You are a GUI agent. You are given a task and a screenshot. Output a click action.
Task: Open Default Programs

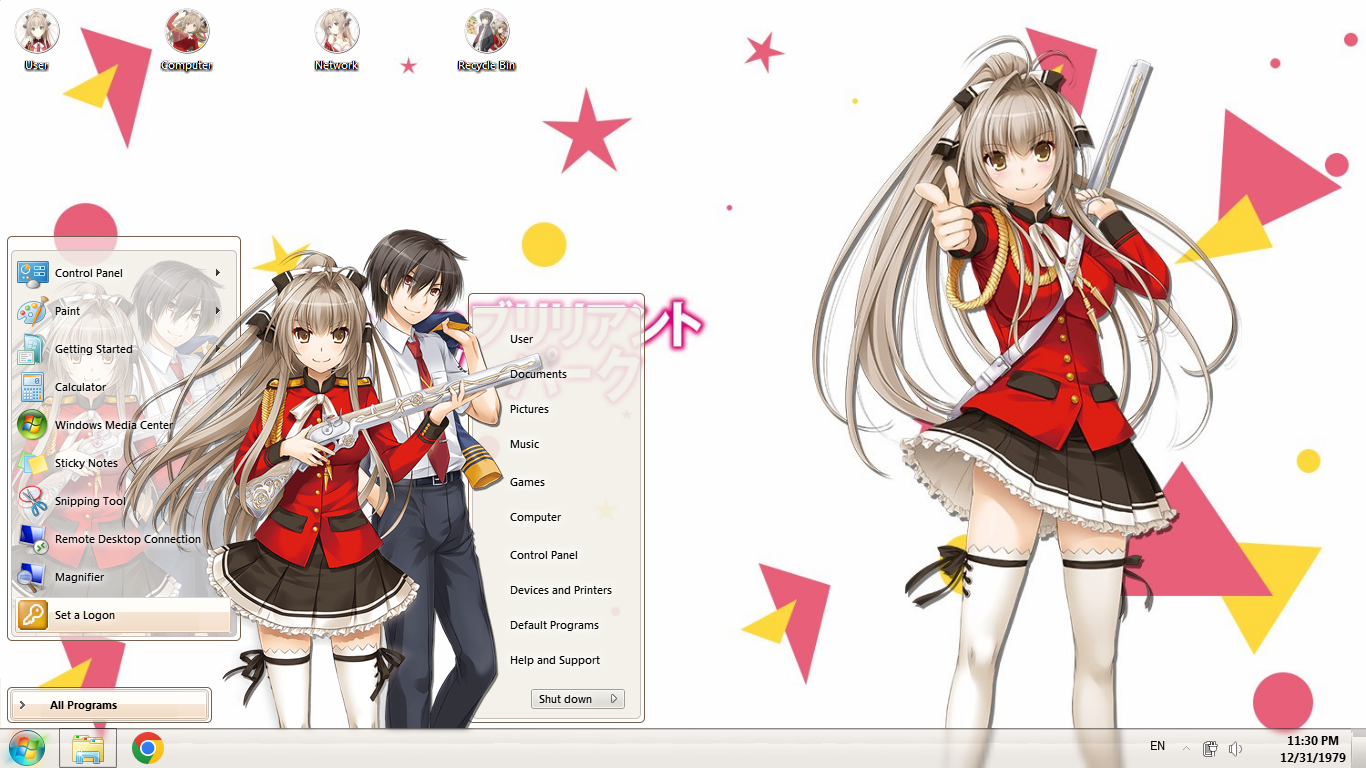coord(554,625)
